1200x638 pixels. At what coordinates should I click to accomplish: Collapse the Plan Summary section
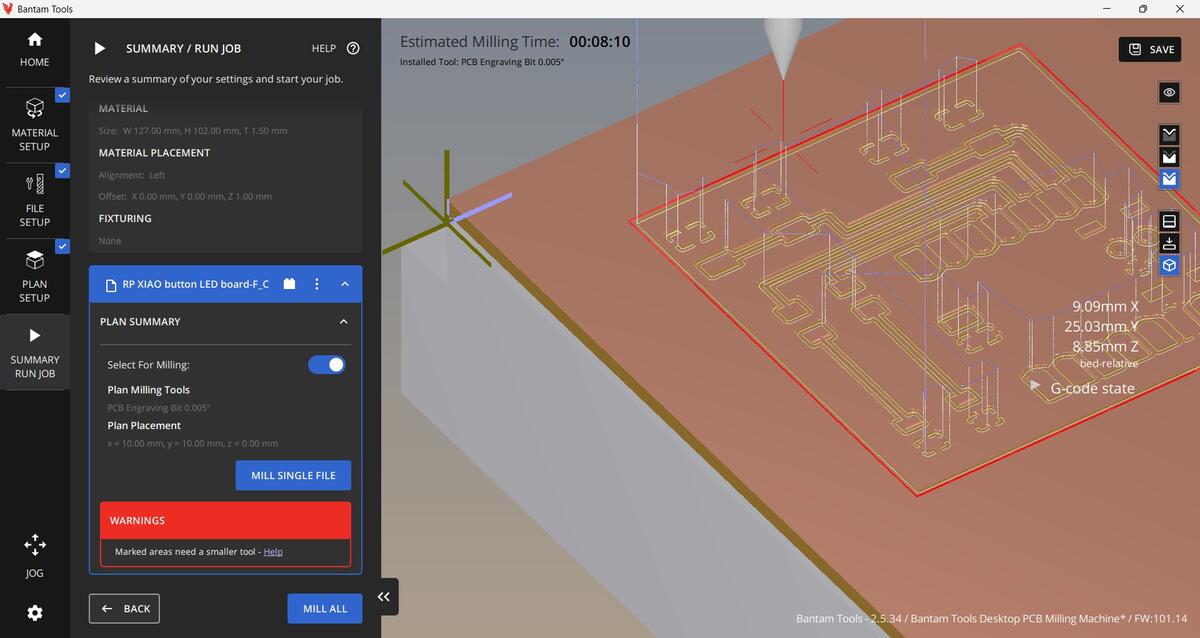pos(344,322)
